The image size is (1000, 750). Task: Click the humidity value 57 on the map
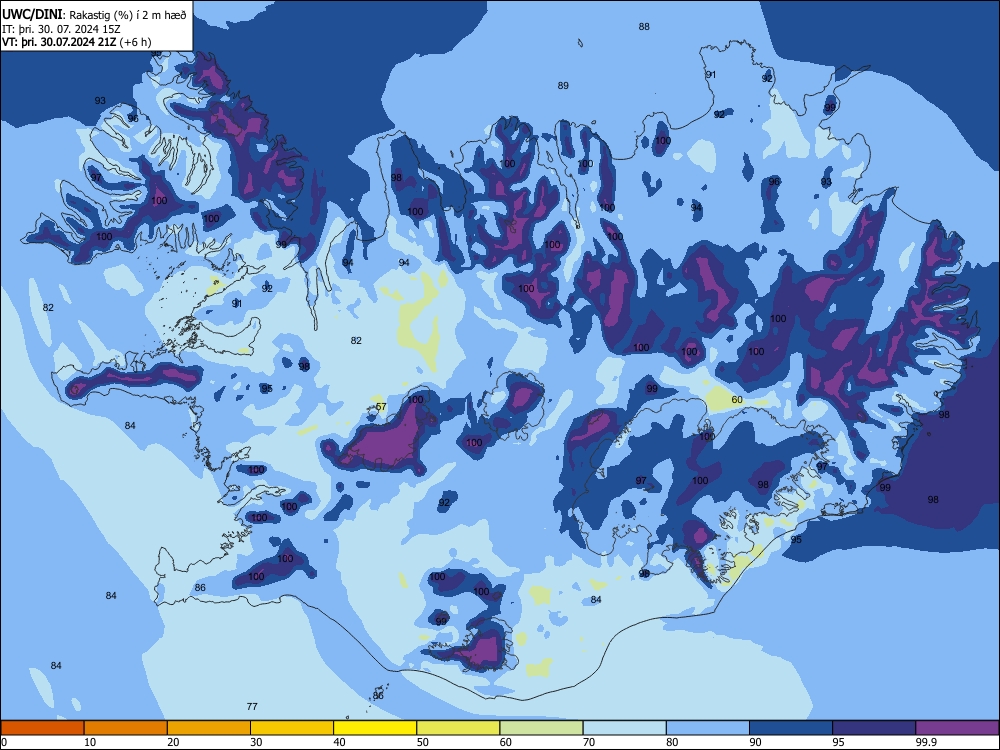[x=381, y=406]
